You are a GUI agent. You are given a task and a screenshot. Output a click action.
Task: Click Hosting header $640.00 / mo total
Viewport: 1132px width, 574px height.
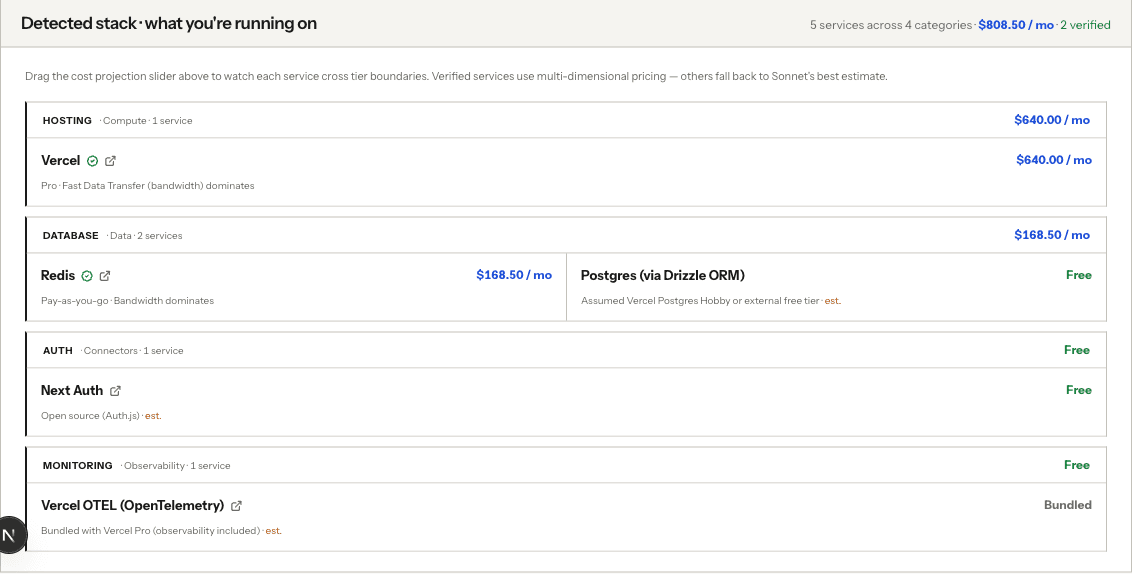click(x=1052, y=120)
